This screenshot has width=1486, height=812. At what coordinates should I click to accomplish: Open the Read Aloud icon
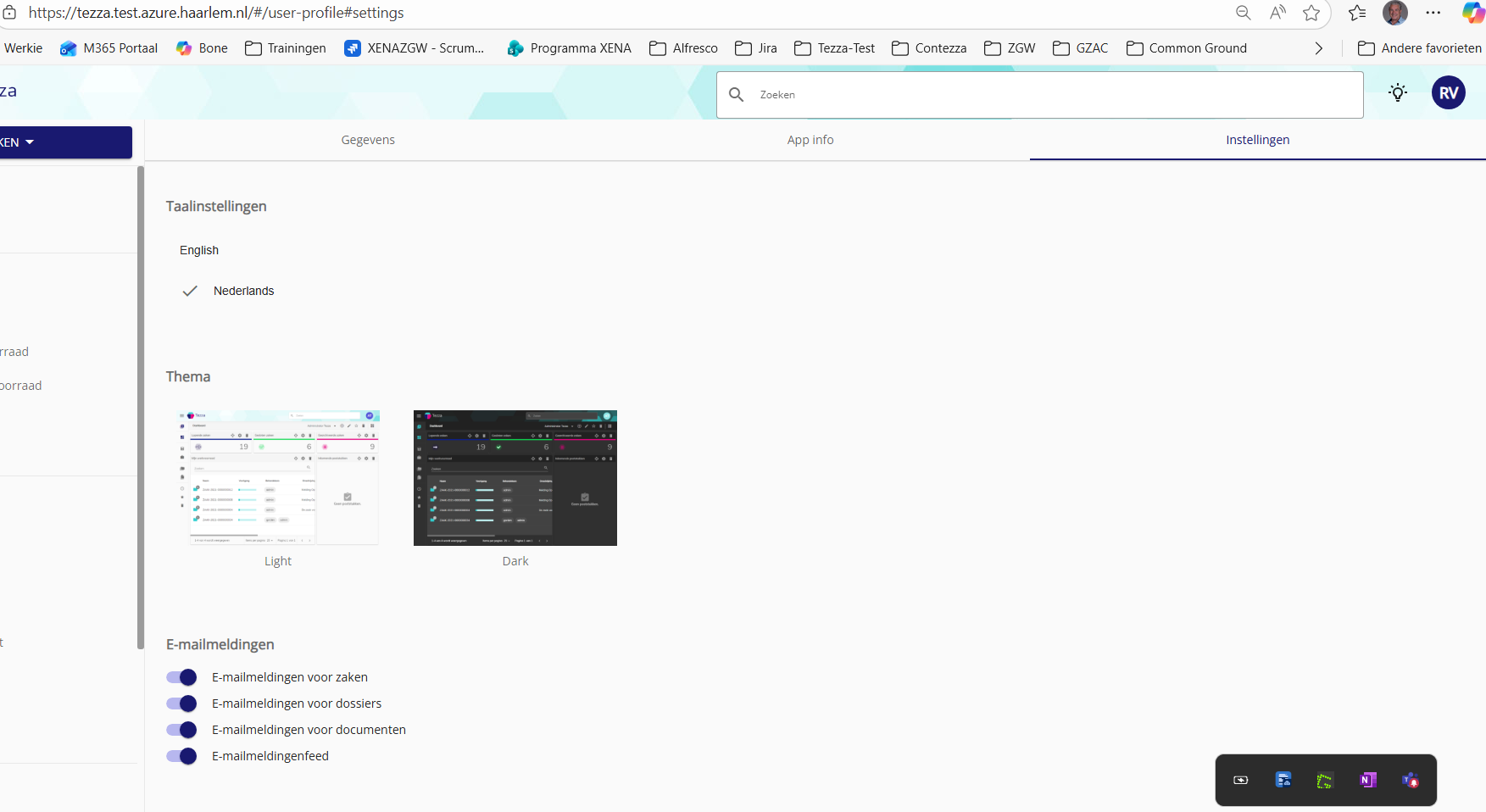(1277, 13)
